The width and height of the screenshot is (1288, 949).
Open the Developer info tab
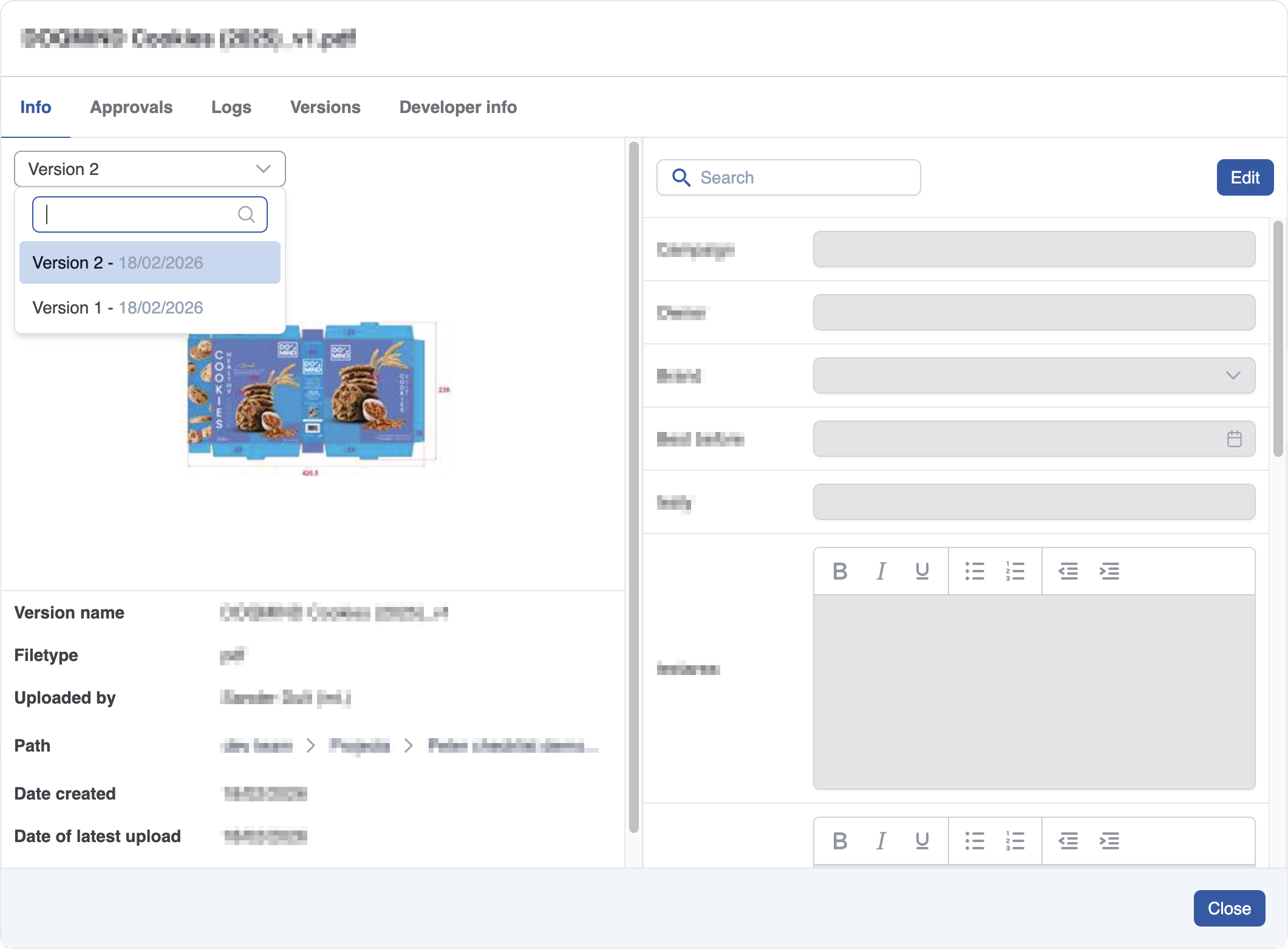458,108
